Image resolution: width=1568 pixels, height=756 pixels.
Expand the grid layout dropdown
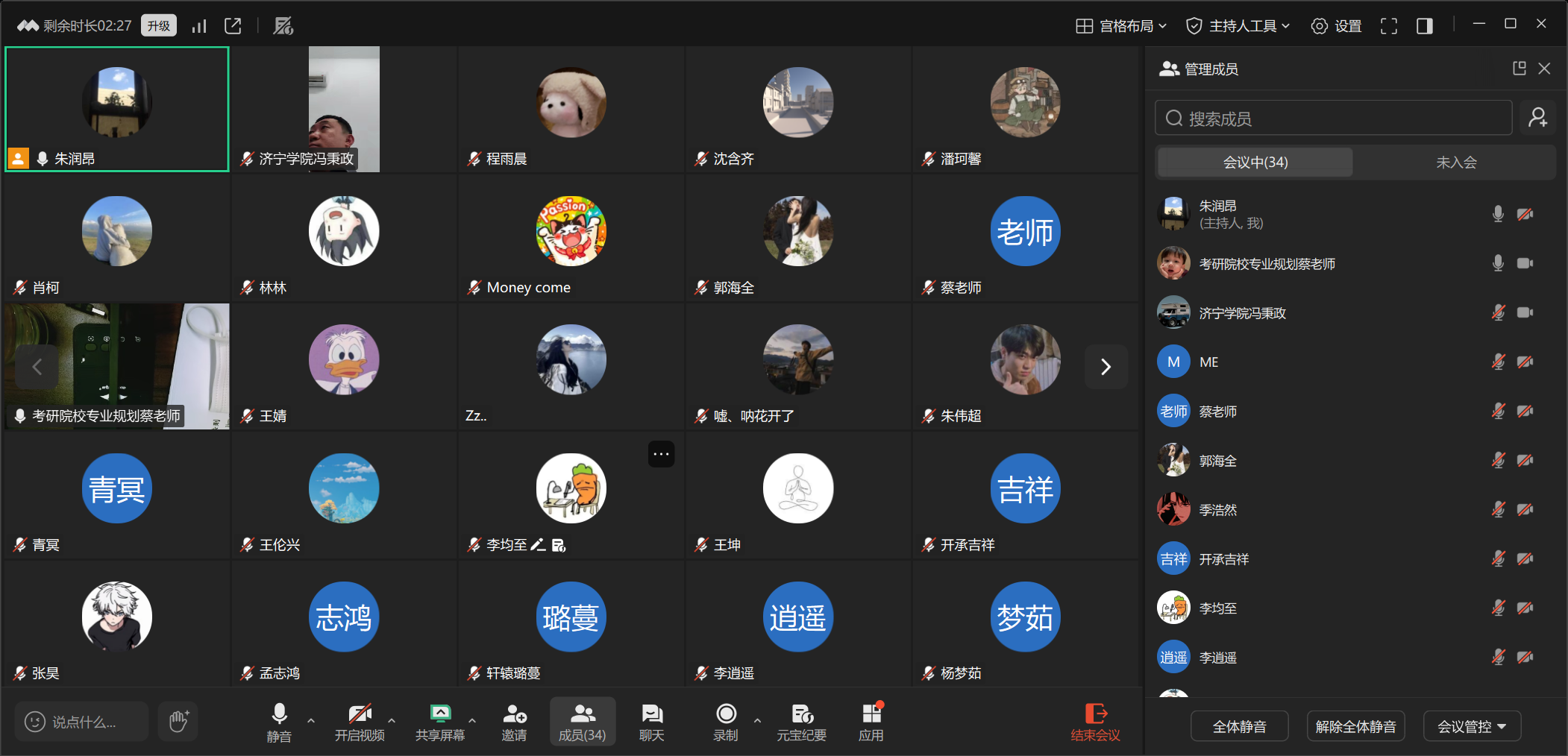[x=1121, y=26]
